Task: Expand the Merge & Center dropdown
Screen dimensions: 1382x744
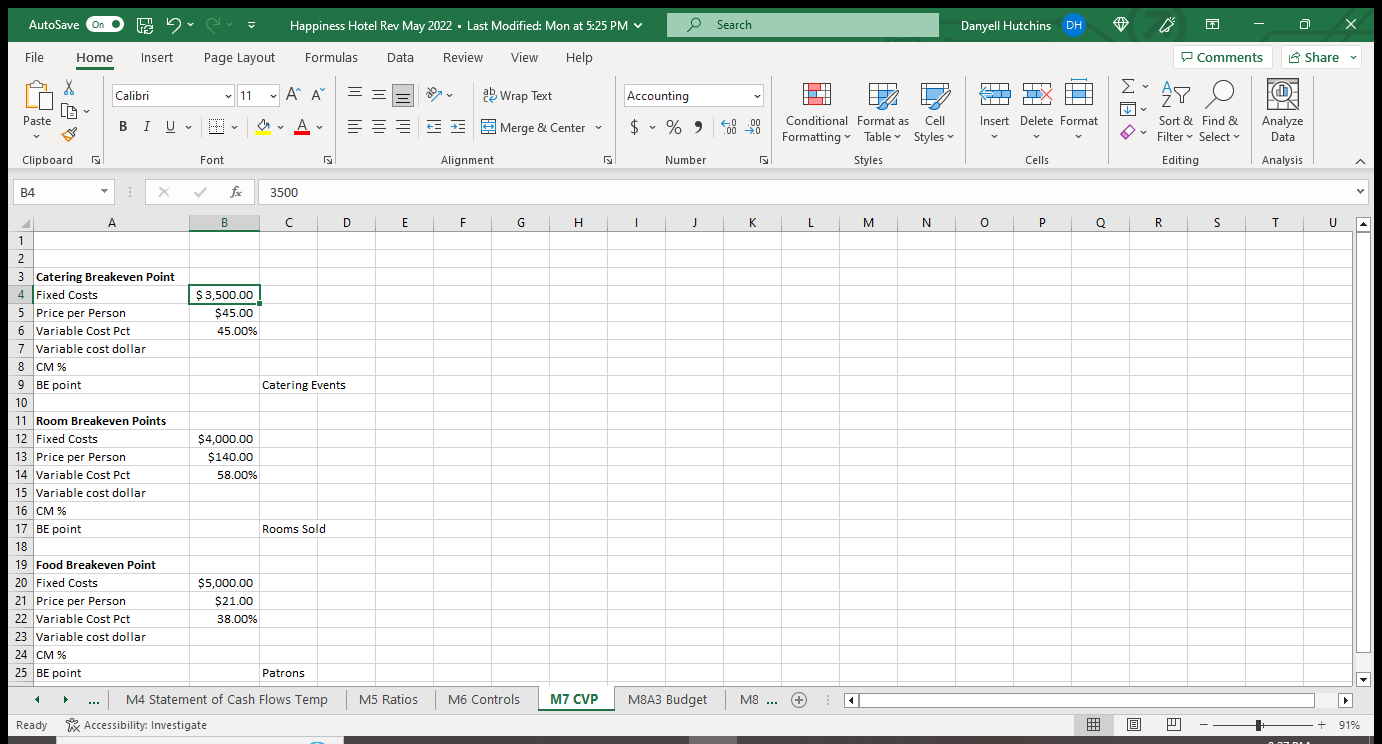Action: point(598,127)
